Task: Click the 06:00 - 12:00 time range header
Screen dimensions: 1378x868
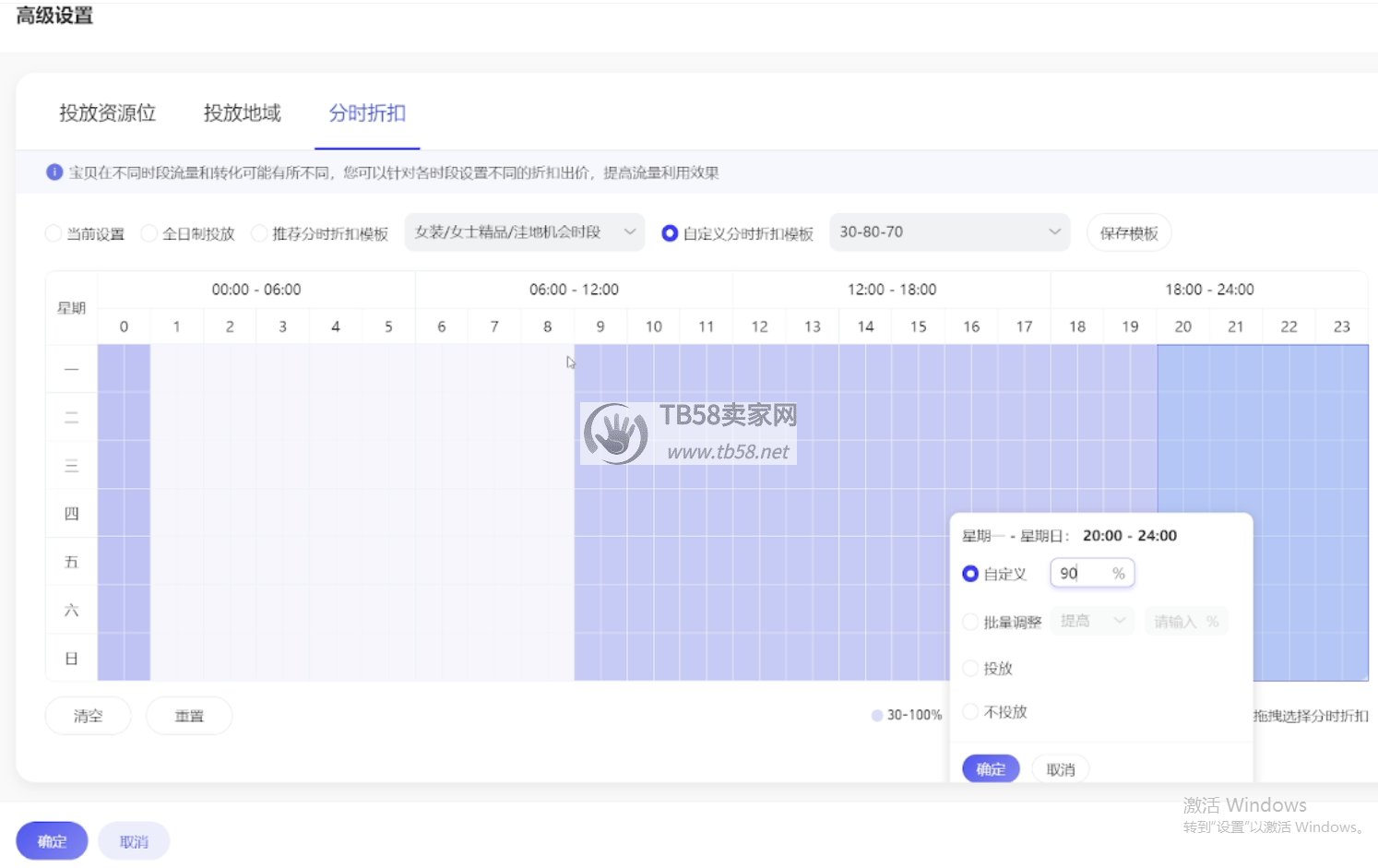Action: pyautogui.click(x=574, y=290)
